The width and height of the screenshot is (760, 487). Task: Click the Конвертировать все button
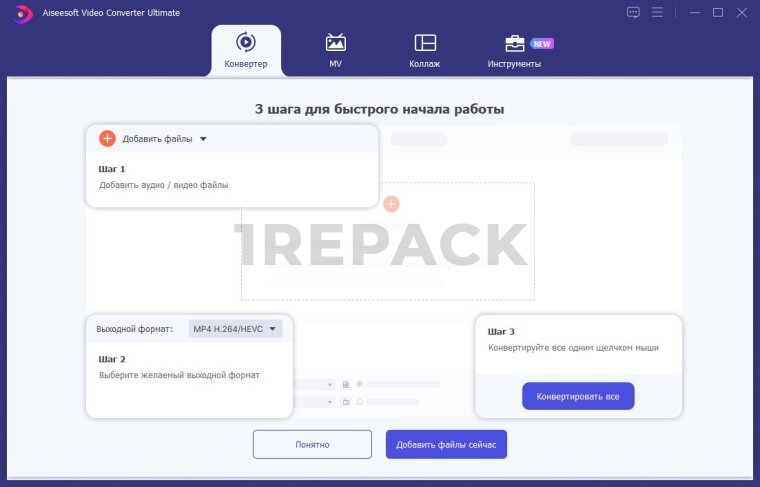pos(578,396)
